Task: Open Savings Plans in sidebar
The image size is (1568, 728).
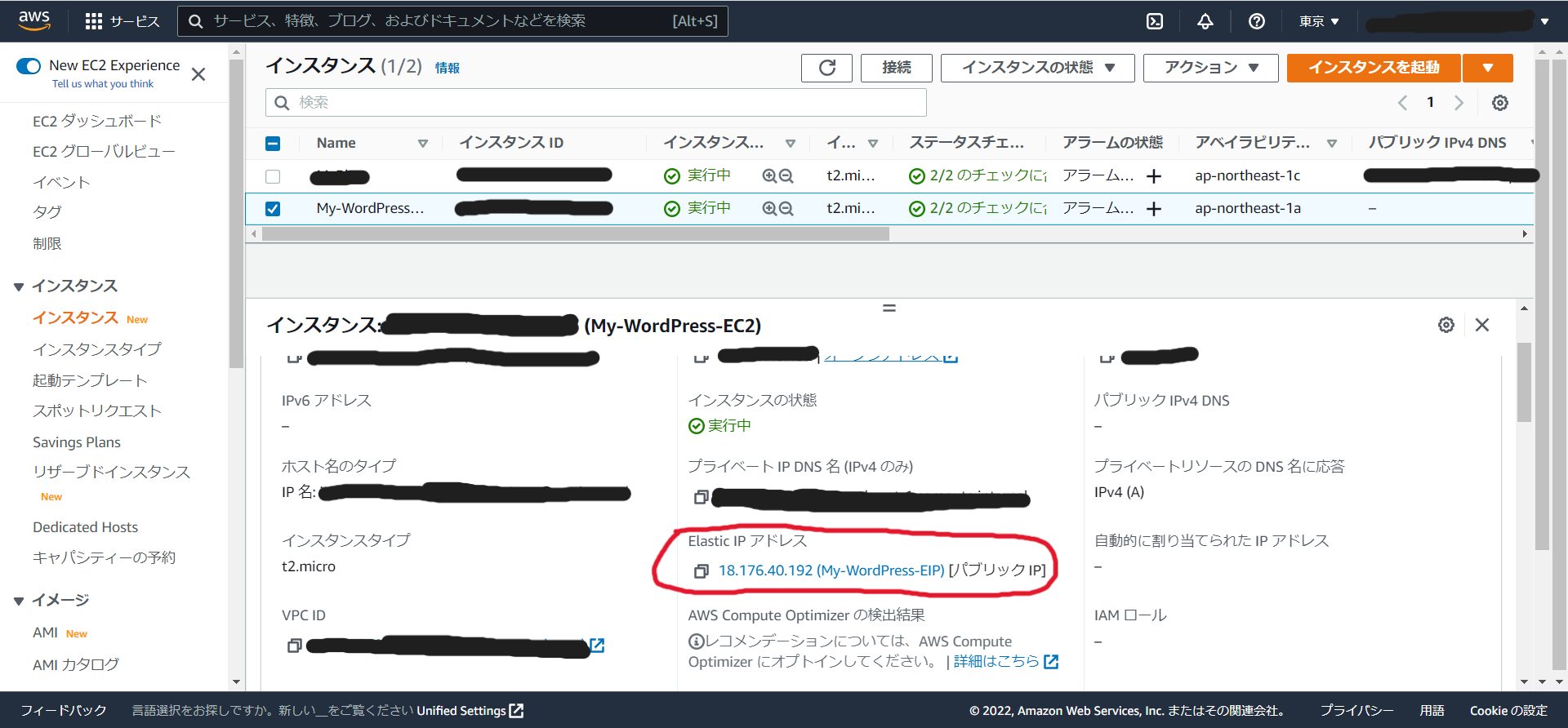Action: pyautogui.click(x=77, y=442)
